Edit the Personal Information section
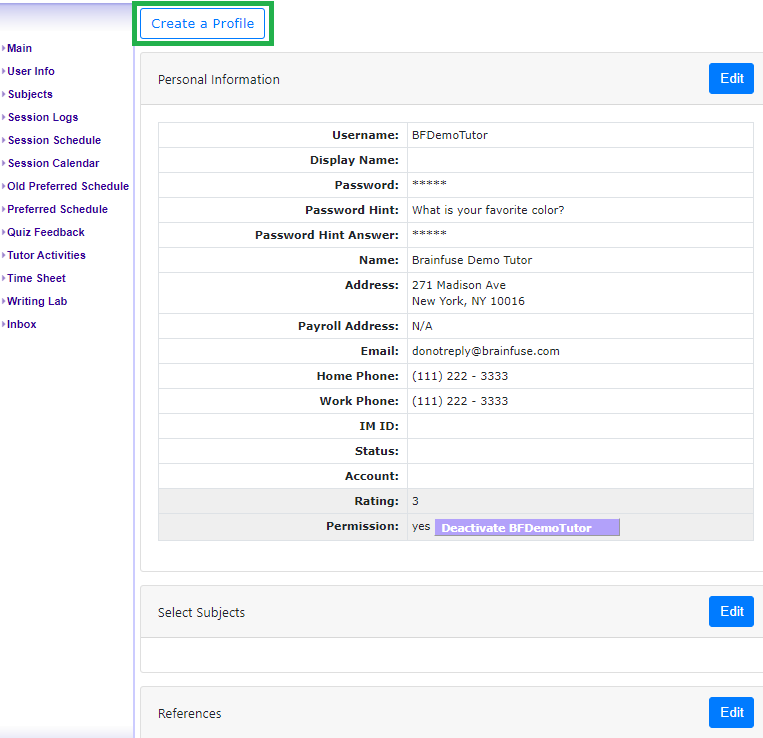The image size is (763, 738). point(731,79)
